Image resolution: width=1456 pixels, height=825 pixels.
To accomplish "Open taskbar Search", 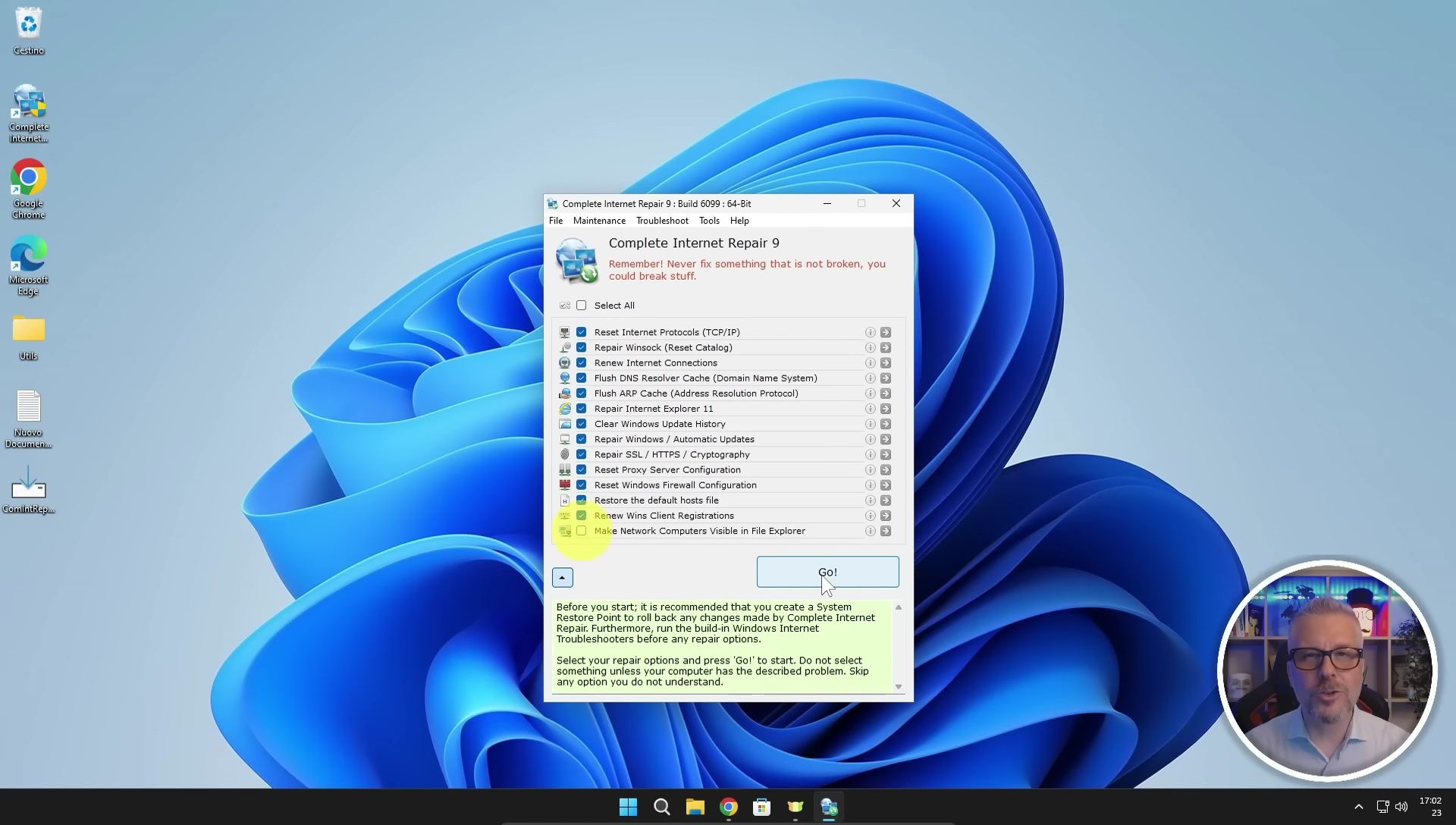I will coord(662,807).
